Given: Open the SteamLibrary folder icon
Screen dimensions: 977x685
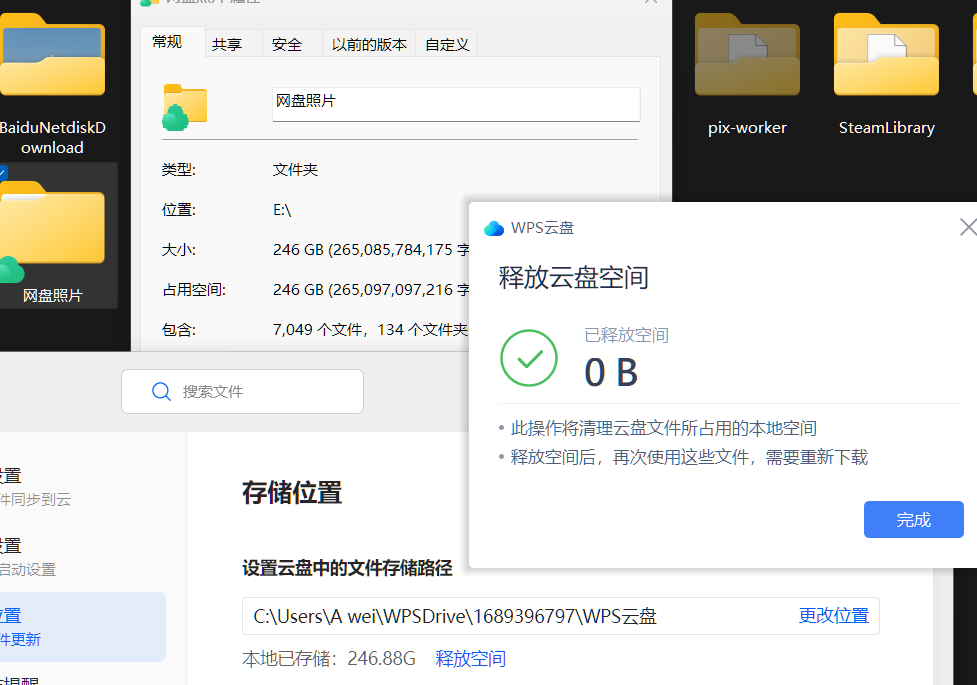Looking at the screenshot, I should pos(886,55).
